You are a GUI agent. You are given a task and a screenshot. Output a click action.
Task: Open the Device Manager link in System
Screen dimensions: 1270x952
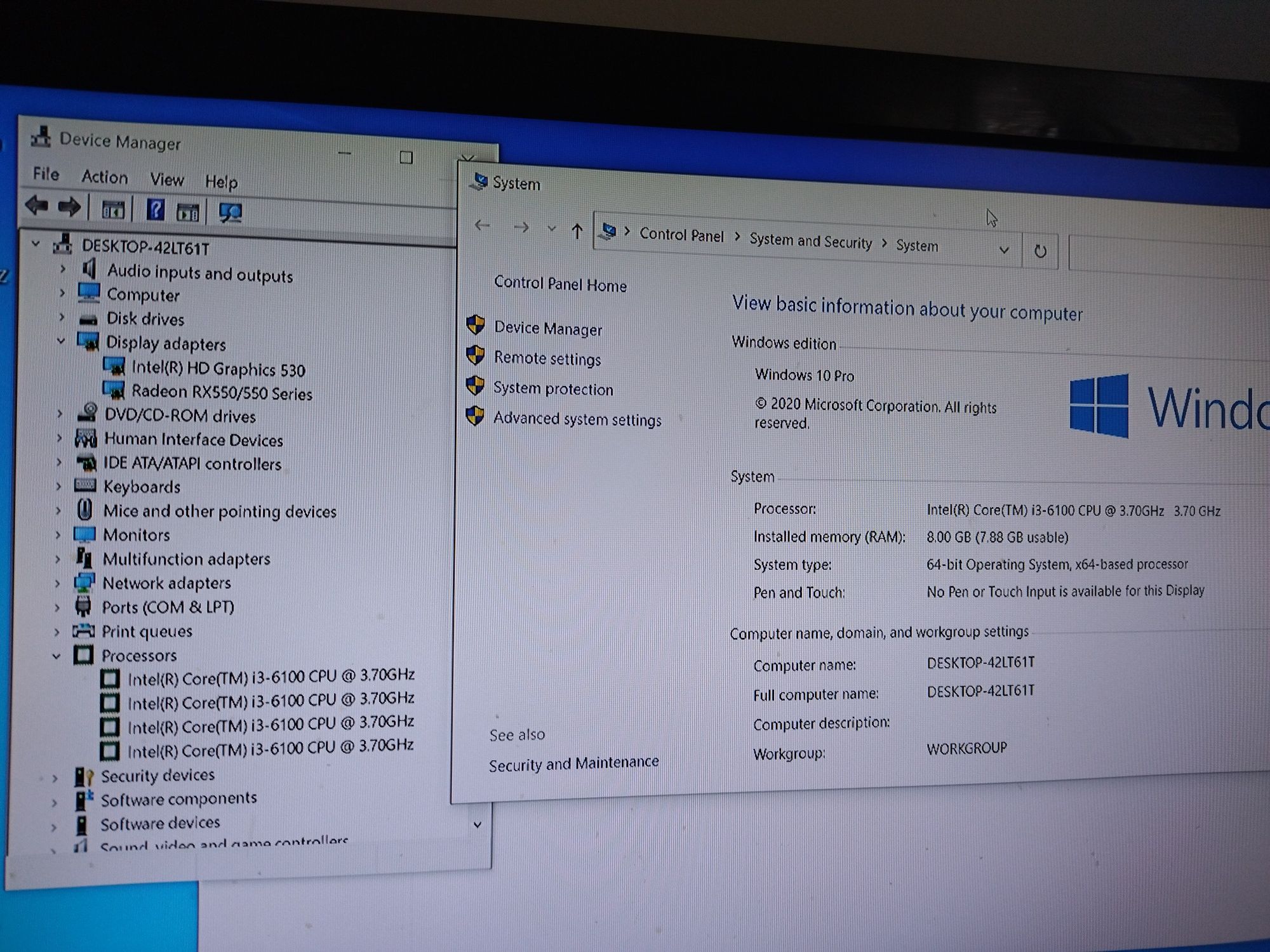click(x=548, y=328)
